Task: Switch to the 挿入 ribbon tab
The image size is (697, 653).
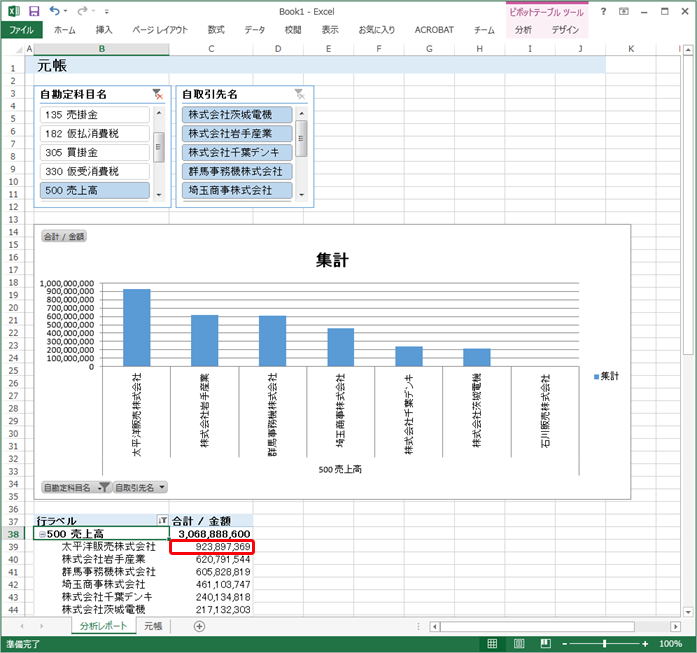Action: [104, 30]
